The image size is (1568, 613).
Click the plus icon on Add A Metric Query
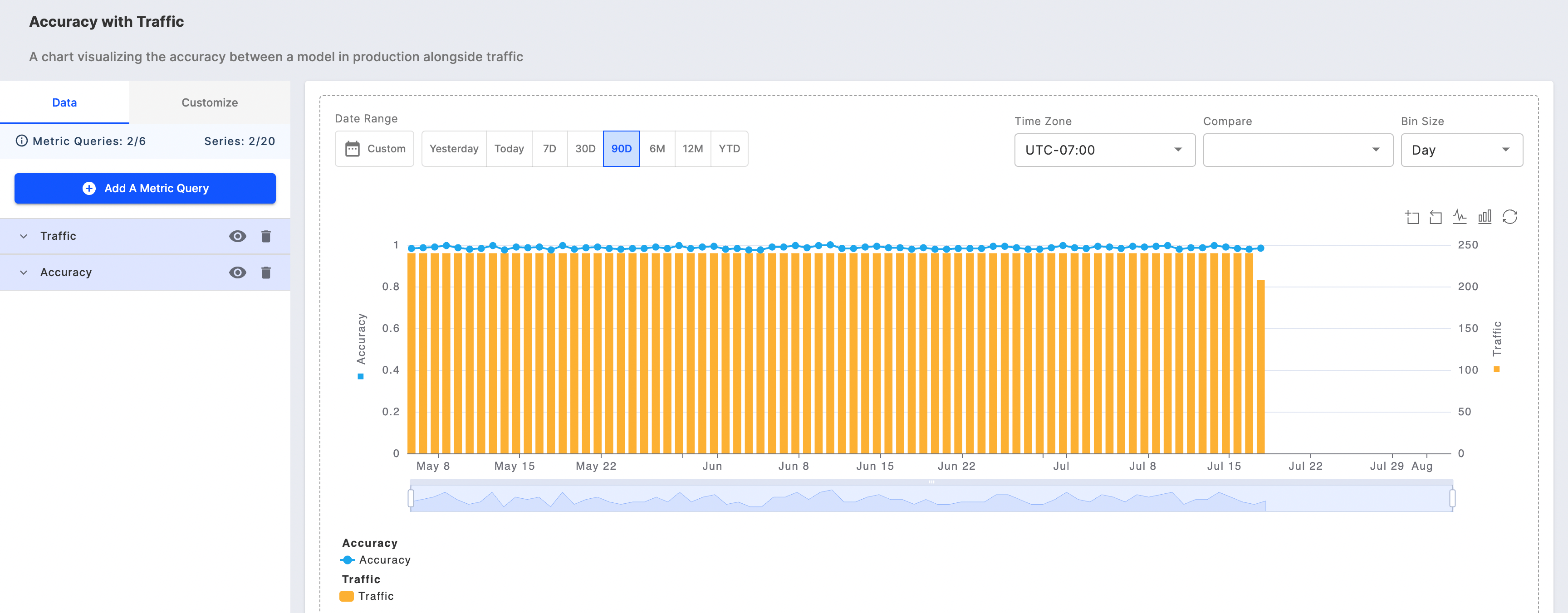click(x=89, y=189)
